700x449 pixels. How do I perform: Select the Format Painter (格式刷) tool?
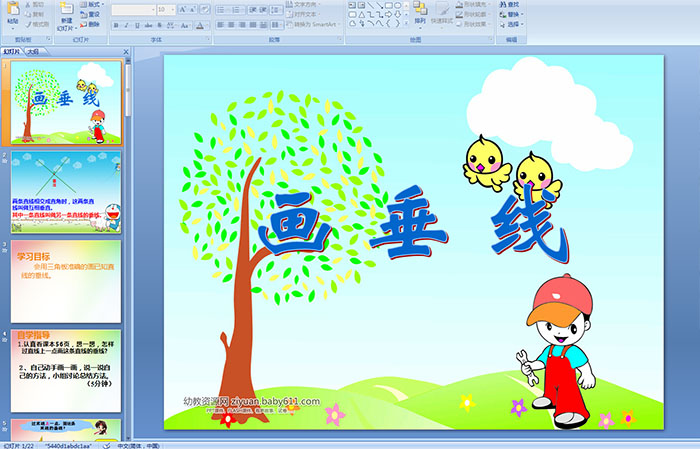coord(38,25)
